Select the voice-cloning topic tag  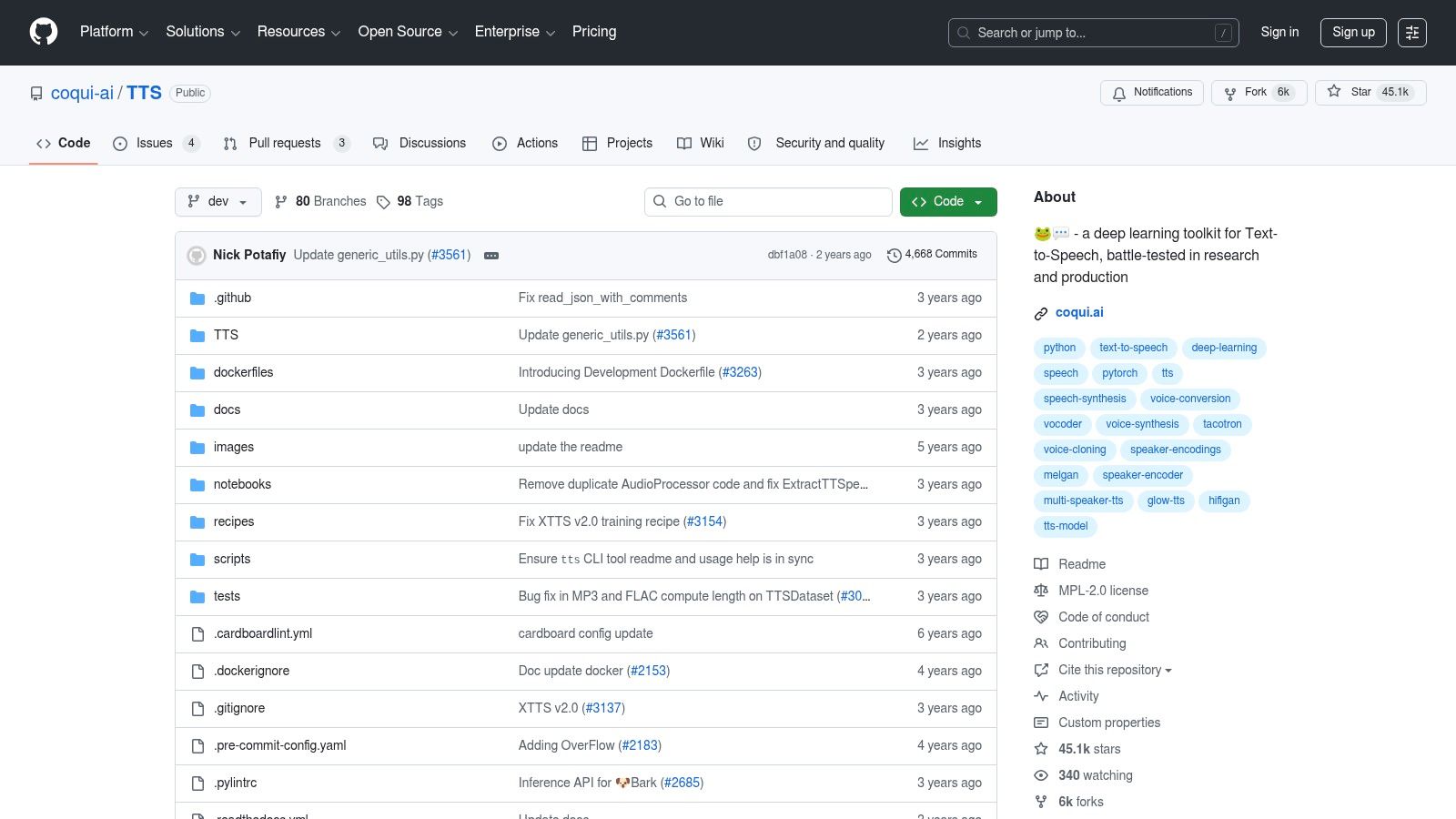(x=1075, y=450)
